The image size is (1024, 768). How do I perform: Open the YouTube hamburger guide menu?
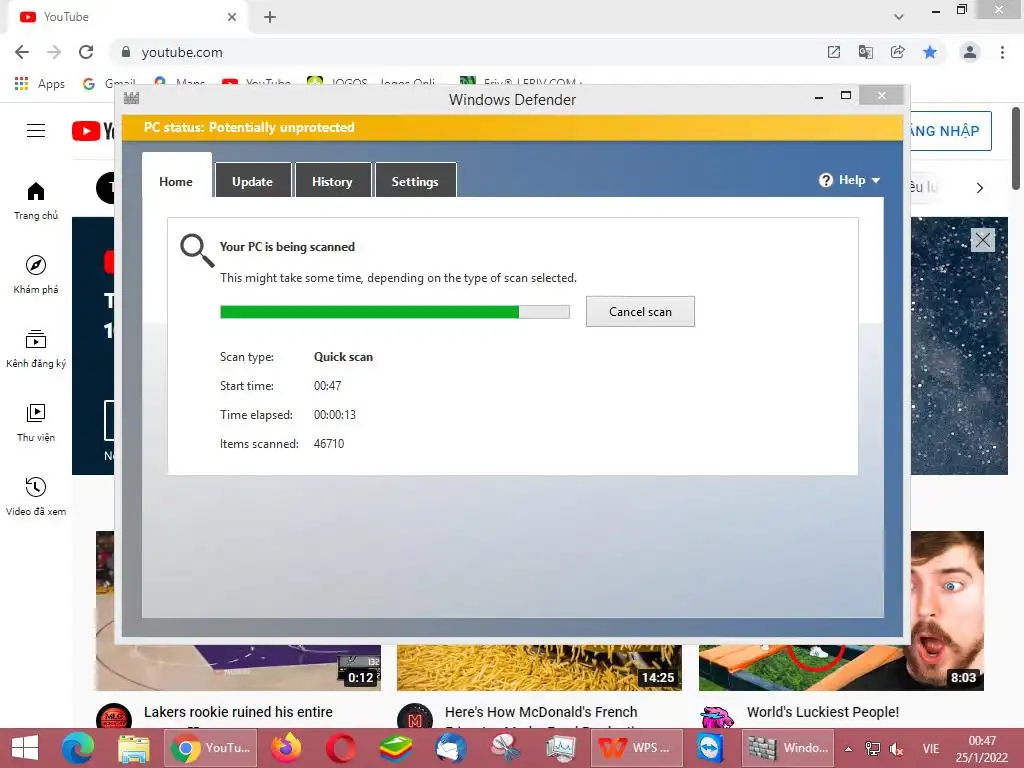click(x=36, y=131)
